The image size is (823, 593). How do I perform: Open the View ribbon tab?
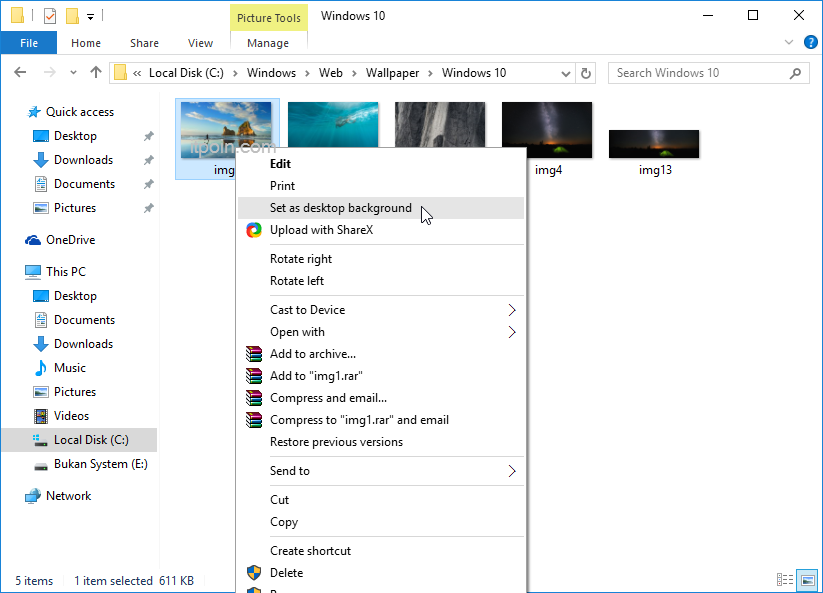click(201, 43)
